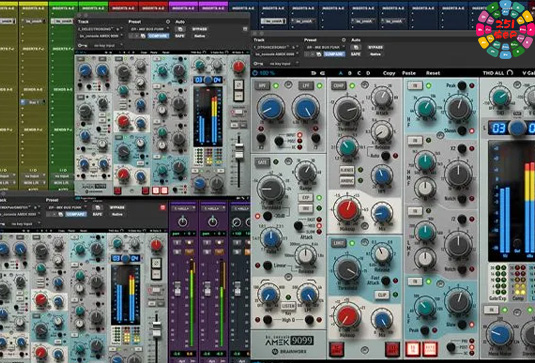Click volume fader on first purple mixer track
Screen dimensions: 535x363
point(177,289)
